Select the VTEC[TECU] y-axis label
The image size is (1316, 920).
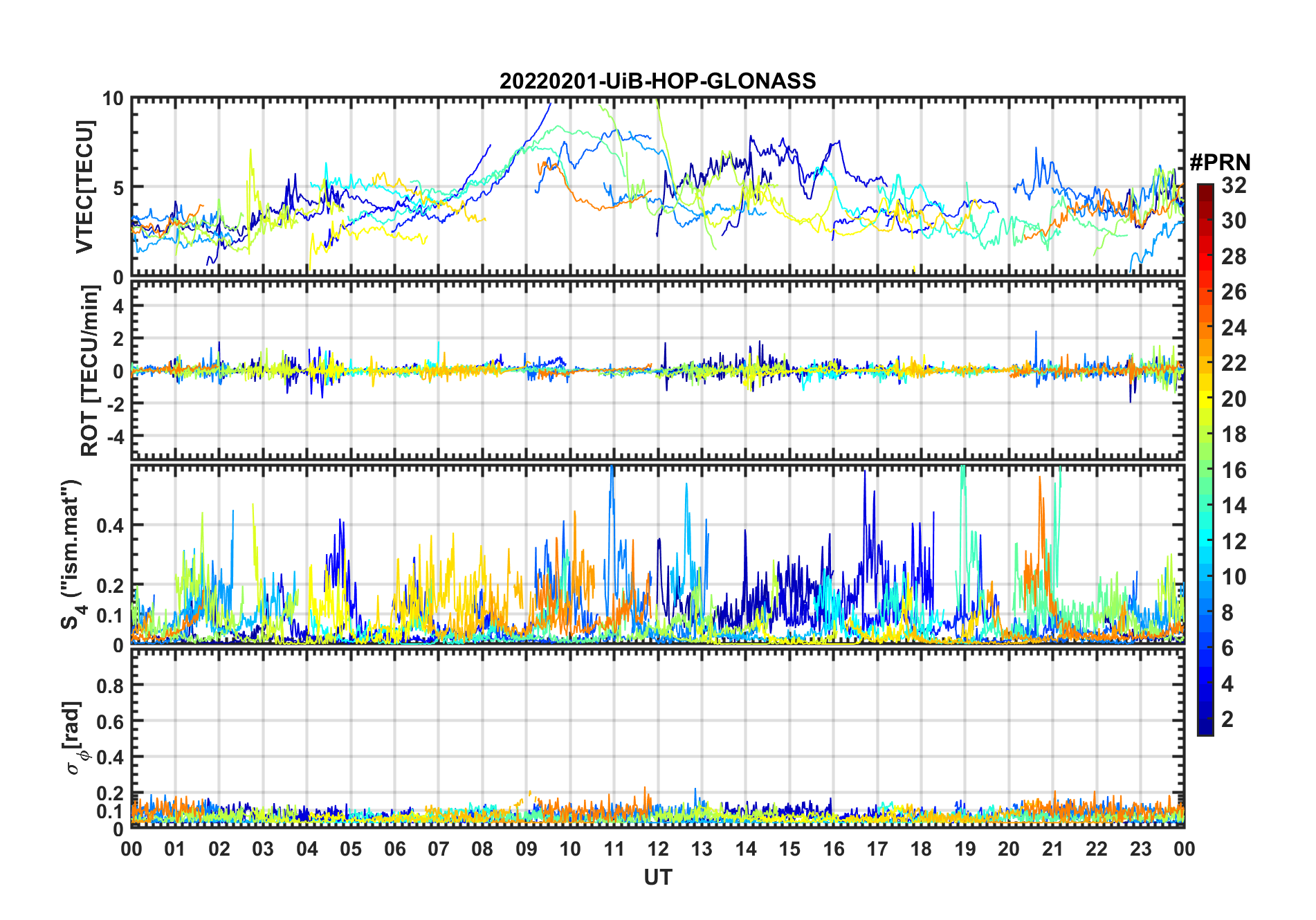coord(84,187)
